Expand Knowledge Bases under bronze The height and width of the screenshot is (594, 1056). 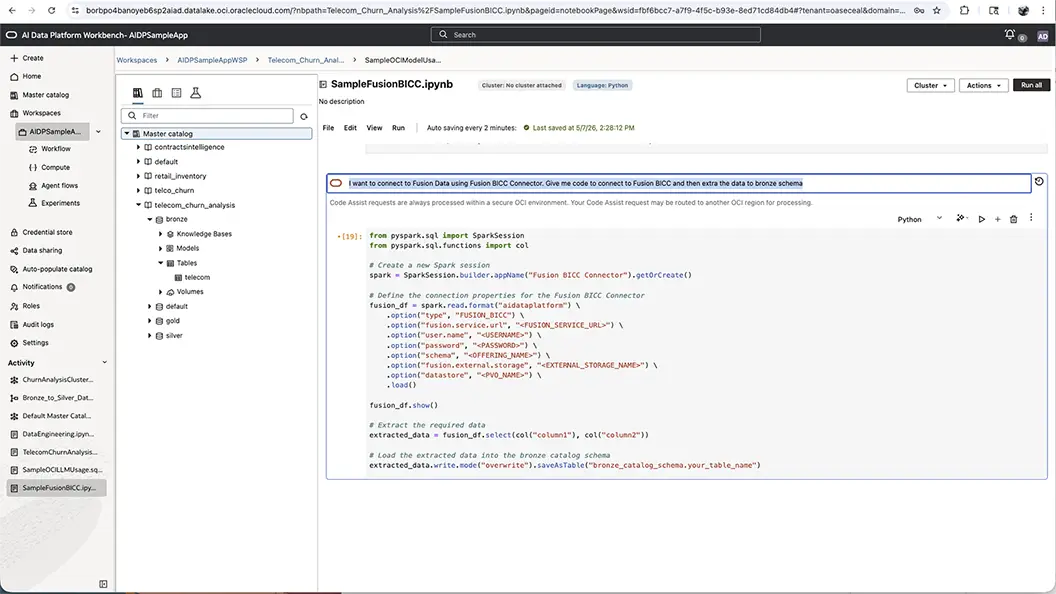pos(160,234)
